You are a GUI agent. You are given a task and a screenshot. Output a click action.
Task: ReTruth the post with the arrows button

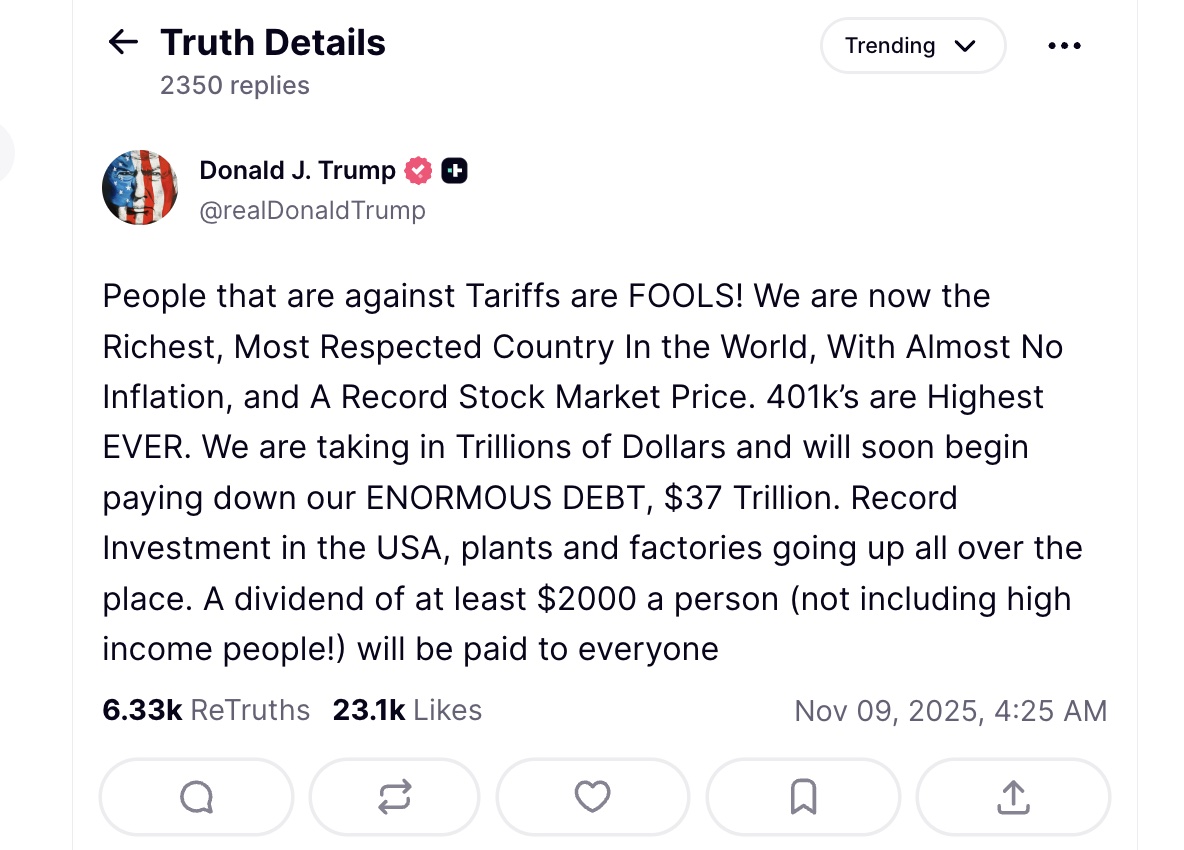(x=394, y=797)
